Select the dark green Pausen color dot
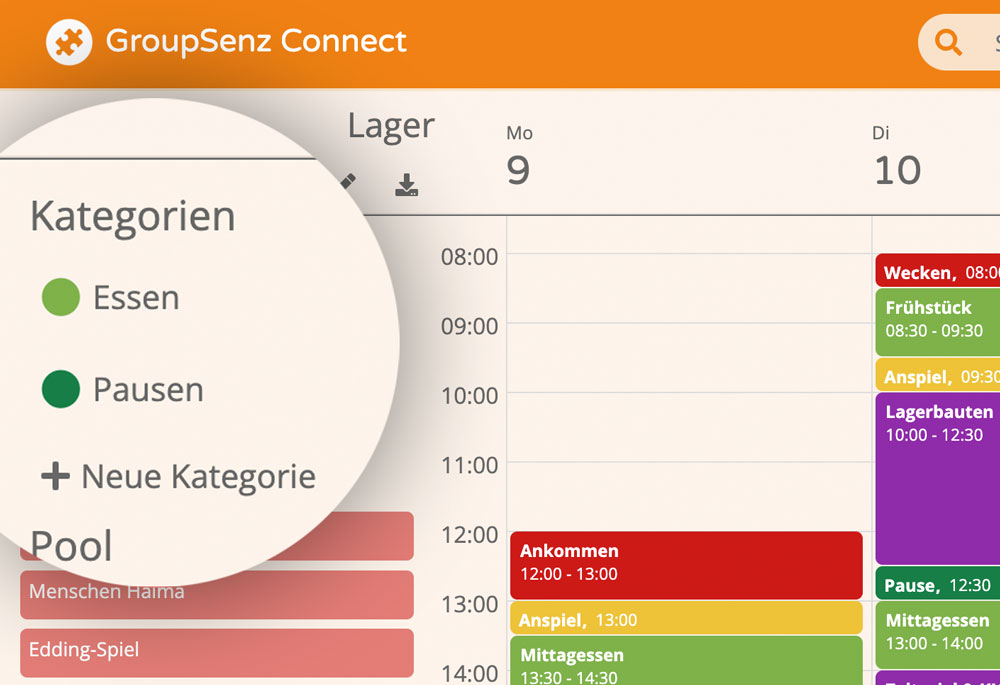This screenshot has height=685, width=1000. coord(61,389)
